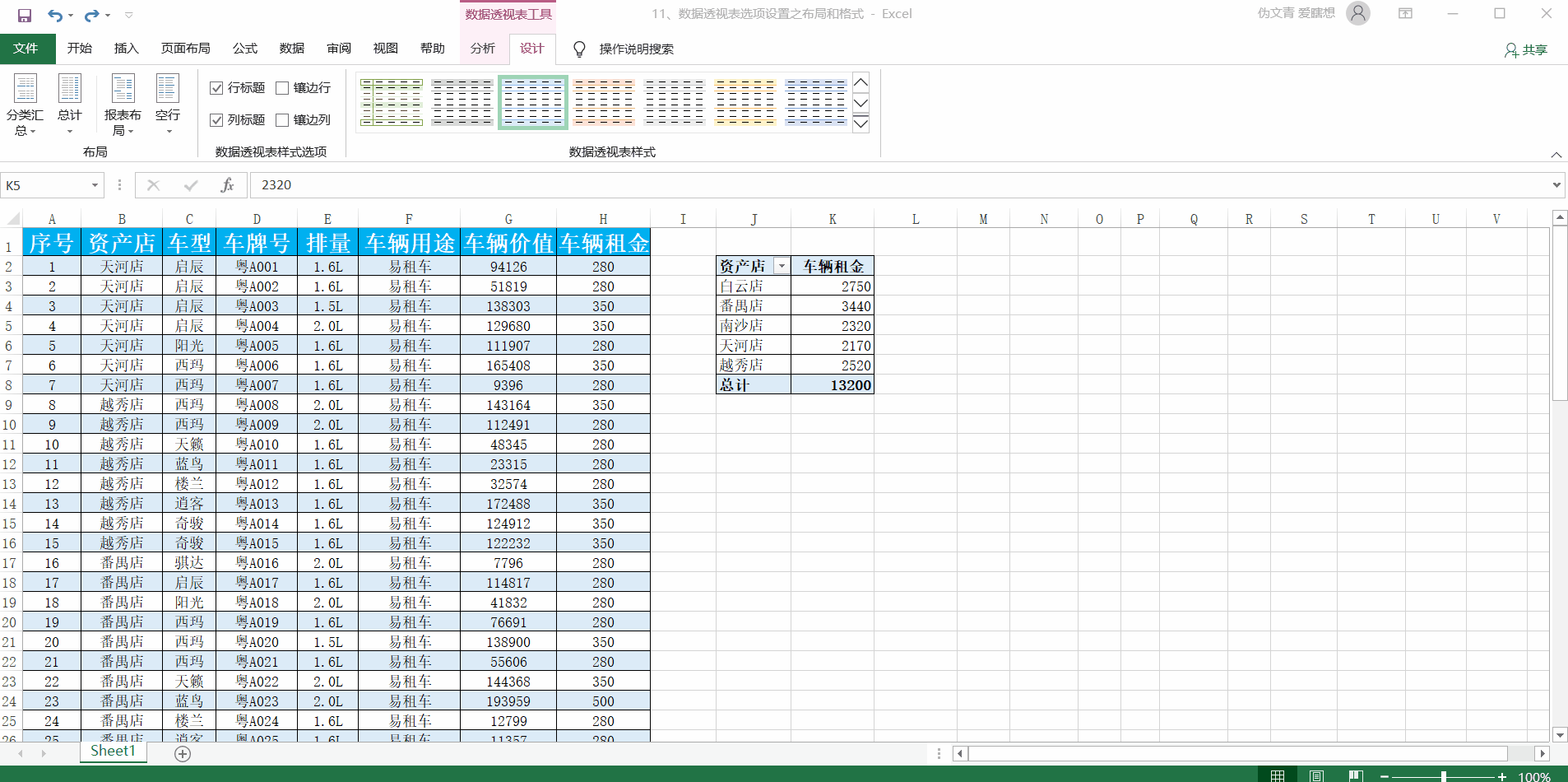Screen dimensions: 1568x782
Task: Toggle the 列标题 checkbox
Action: pos(217,120)
